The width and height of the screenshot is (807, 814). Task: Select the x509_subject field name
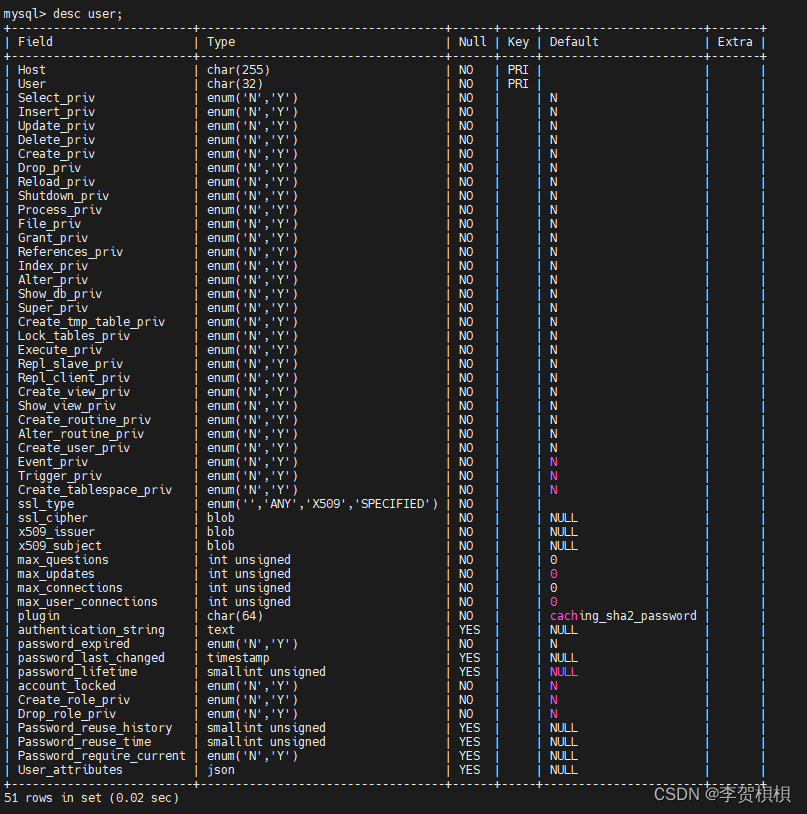point(60,547)
